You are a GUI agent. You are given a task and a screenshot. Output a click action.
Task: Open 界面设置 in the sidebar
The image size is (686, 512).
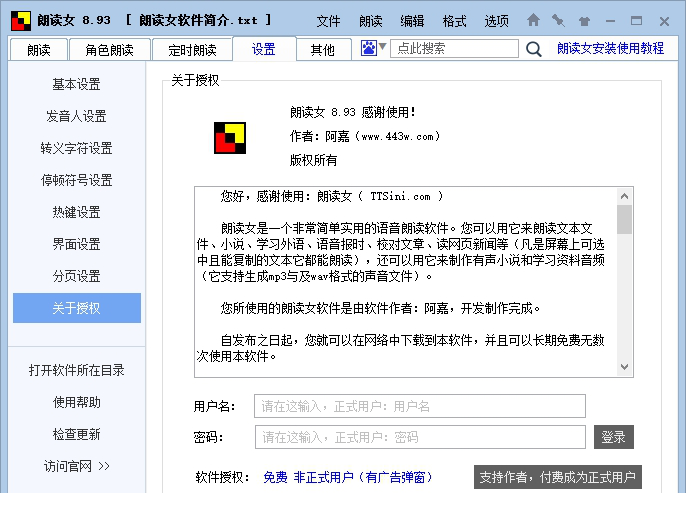(x=77, y=244)
